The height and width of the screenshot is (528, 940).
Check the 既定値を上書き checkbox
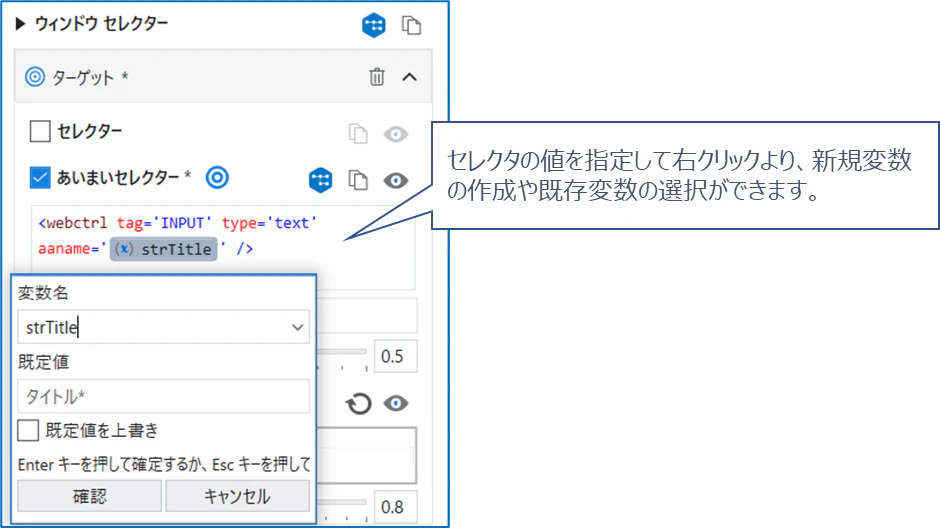coord(28,430)
